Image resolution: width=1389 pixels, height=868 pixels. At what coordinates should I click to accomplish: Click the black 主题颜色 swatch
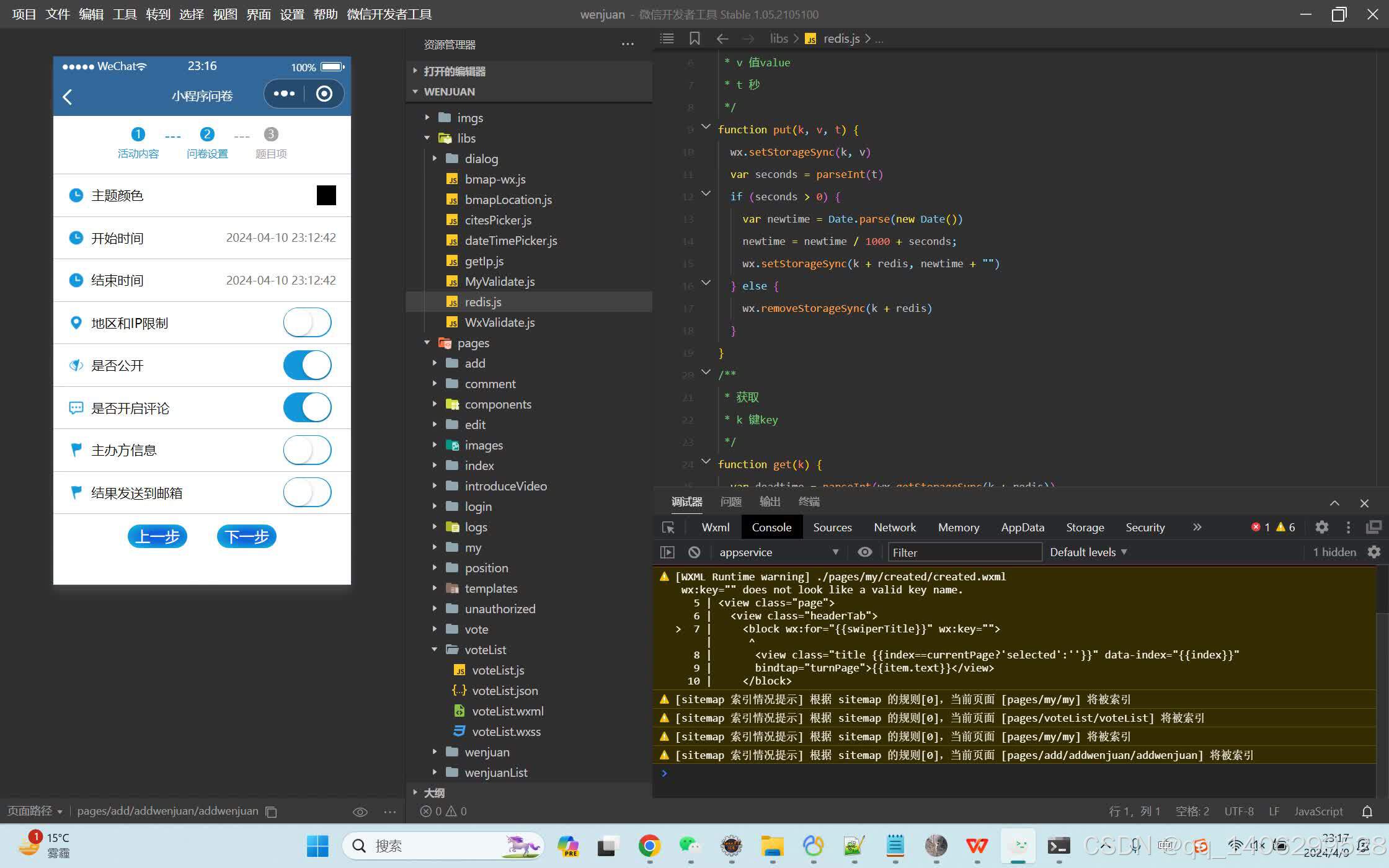coord(326,195)
